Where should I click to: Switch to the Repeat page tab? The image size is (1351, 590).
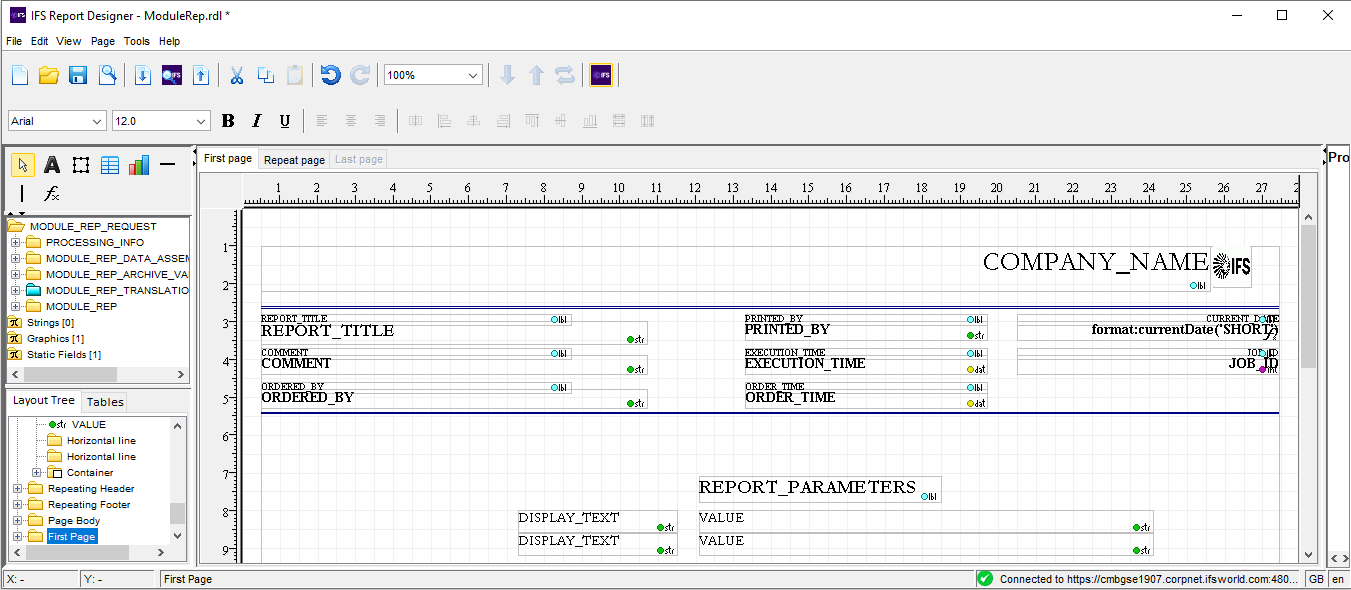294,160
